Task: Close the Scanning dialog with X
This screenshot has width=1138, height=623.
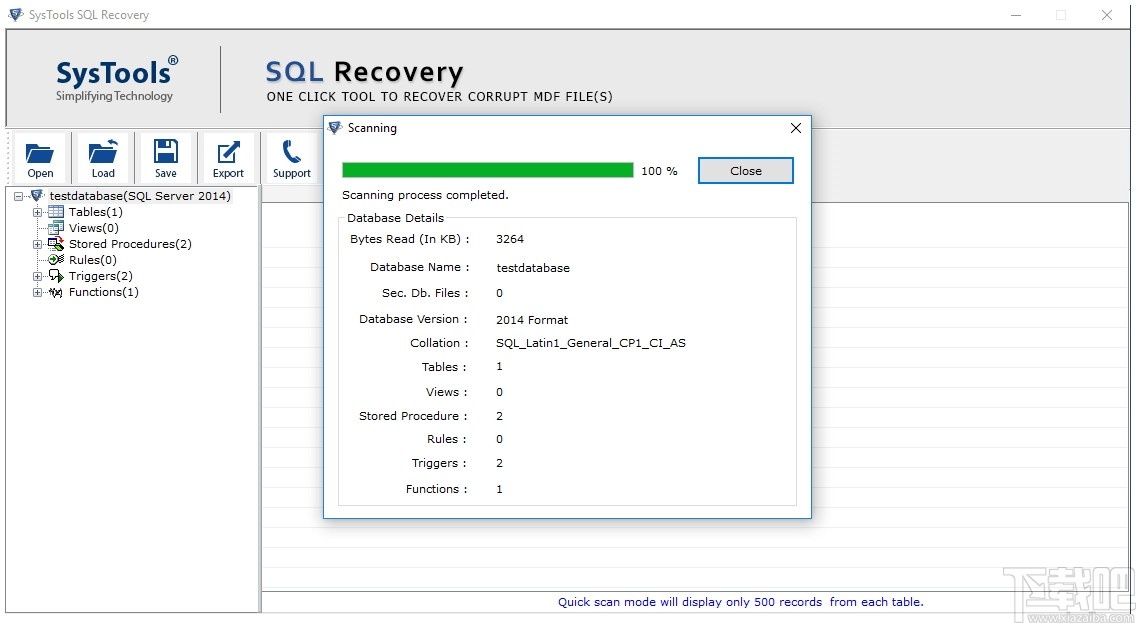Action: click(795, 128)
